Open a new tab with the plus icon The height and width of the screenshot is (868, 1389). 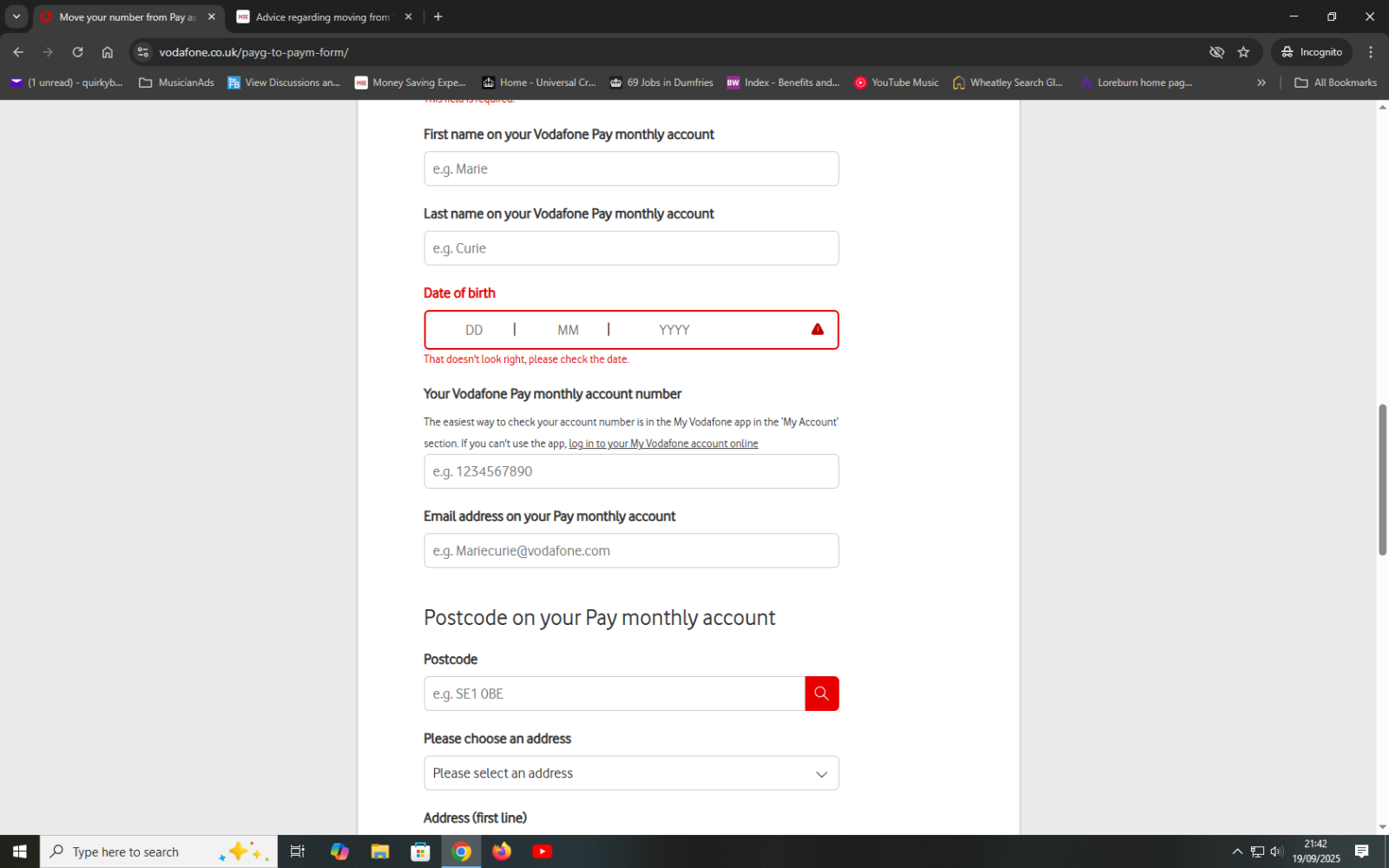[x=438, y=16]
